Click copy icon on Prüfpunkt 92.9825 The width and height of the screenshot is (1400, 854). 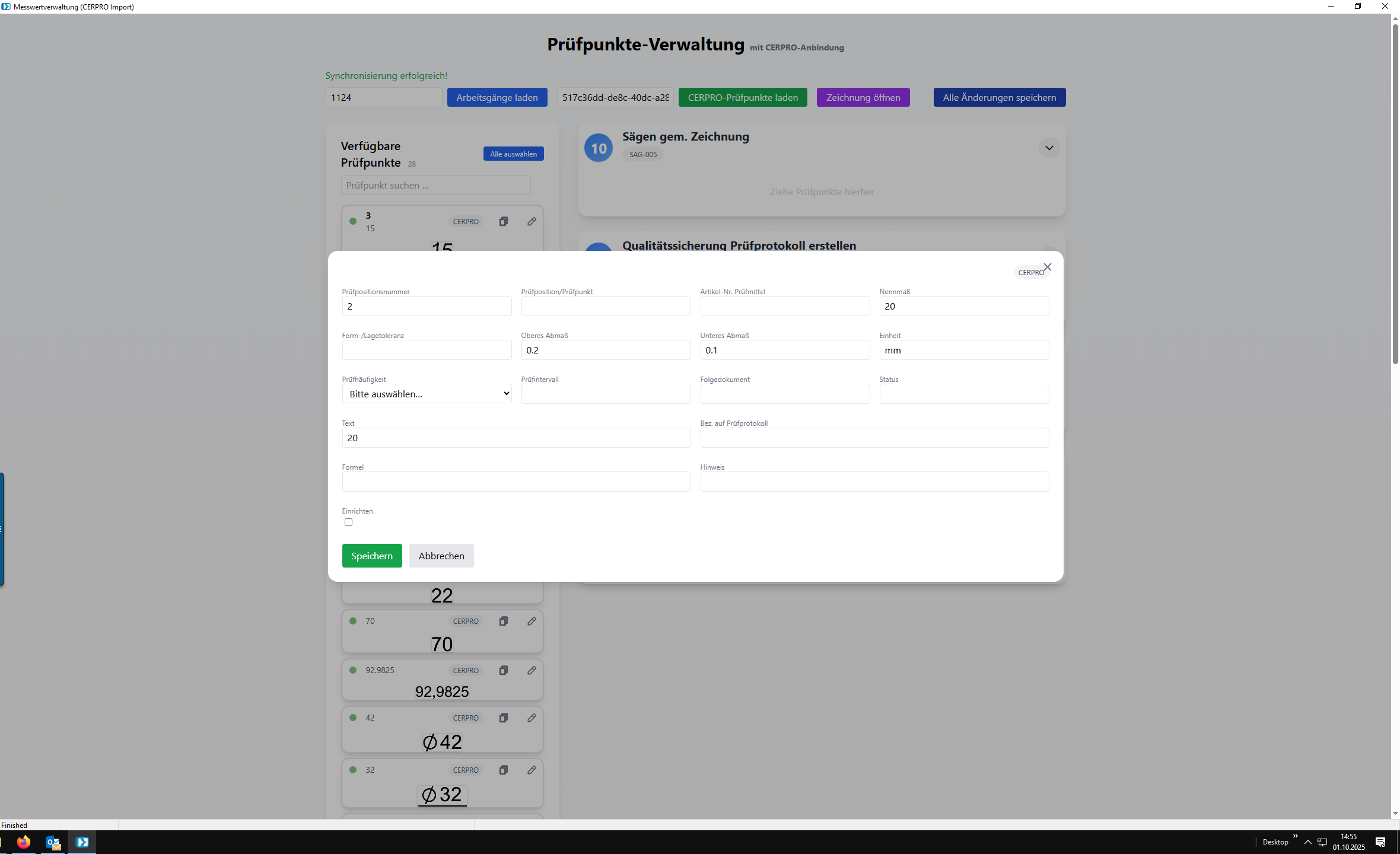click(x=503, y=670)
